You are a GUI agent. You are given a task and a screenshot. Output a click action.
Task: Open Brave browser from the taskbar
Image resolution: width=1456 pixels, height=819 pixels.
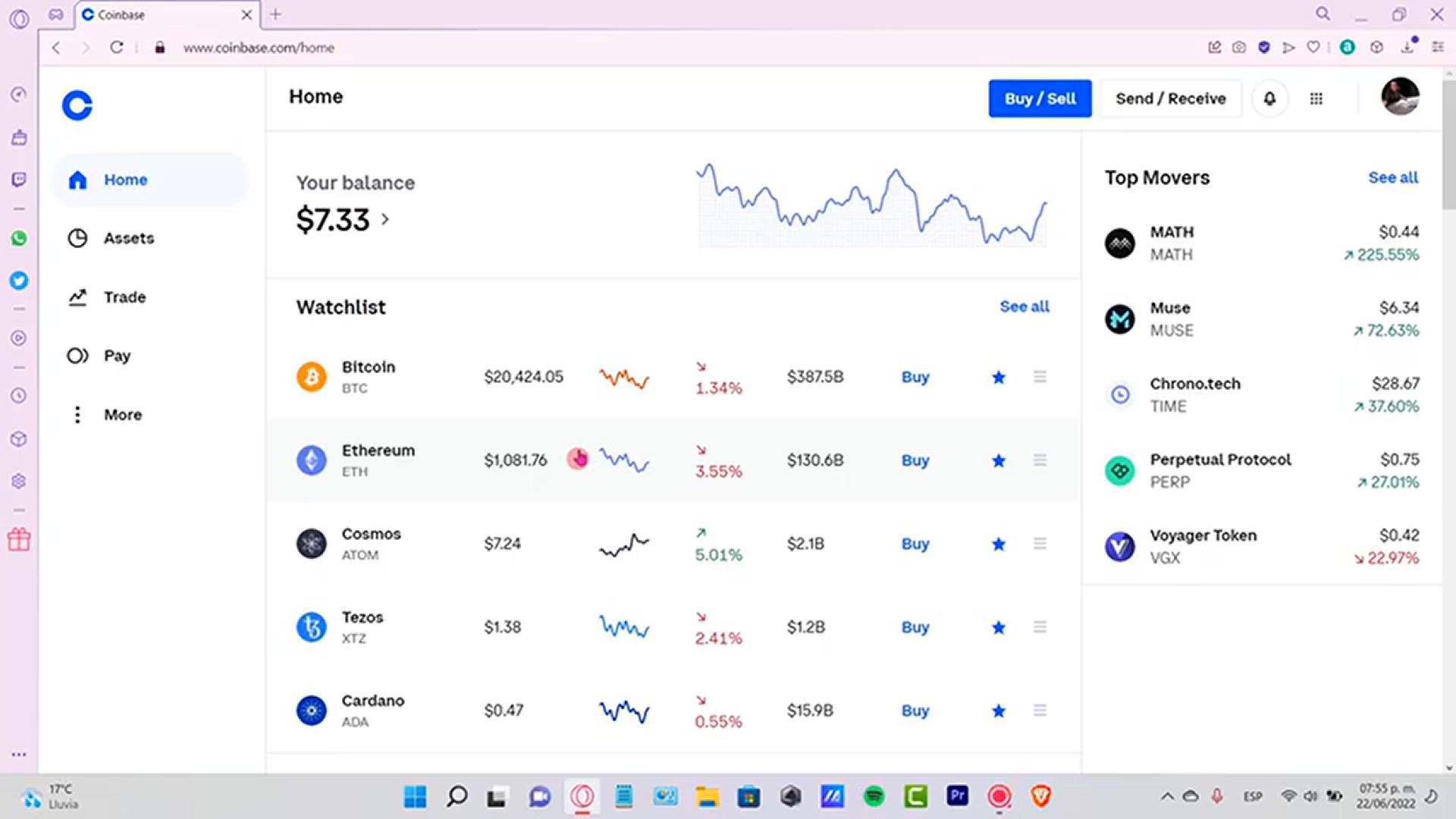(1041, 796)
